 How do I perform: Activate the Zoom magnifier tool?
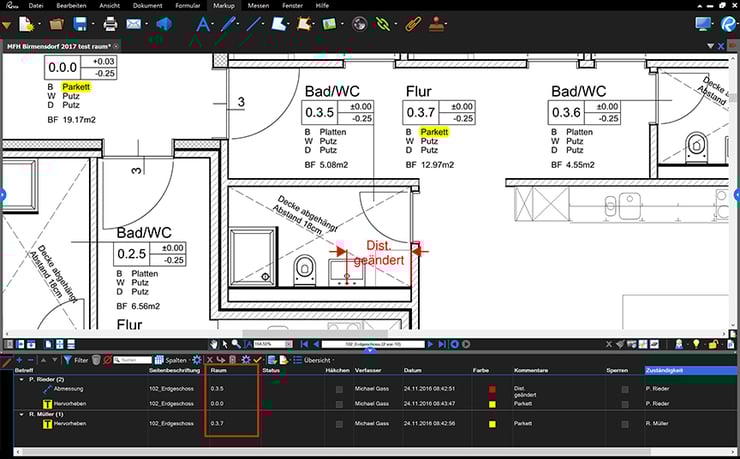tap(235, 344)
